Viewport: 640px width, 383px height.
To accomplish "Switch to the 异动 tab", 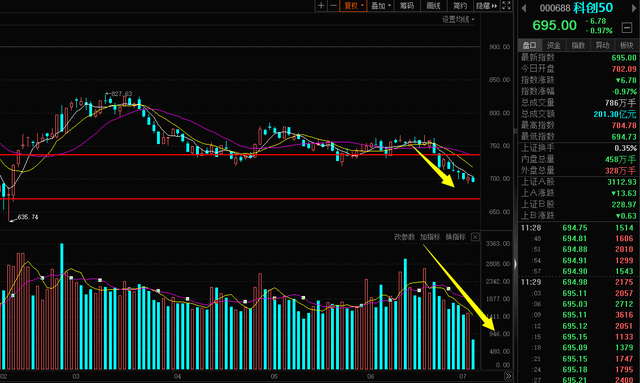I will [x=602, y=45].
